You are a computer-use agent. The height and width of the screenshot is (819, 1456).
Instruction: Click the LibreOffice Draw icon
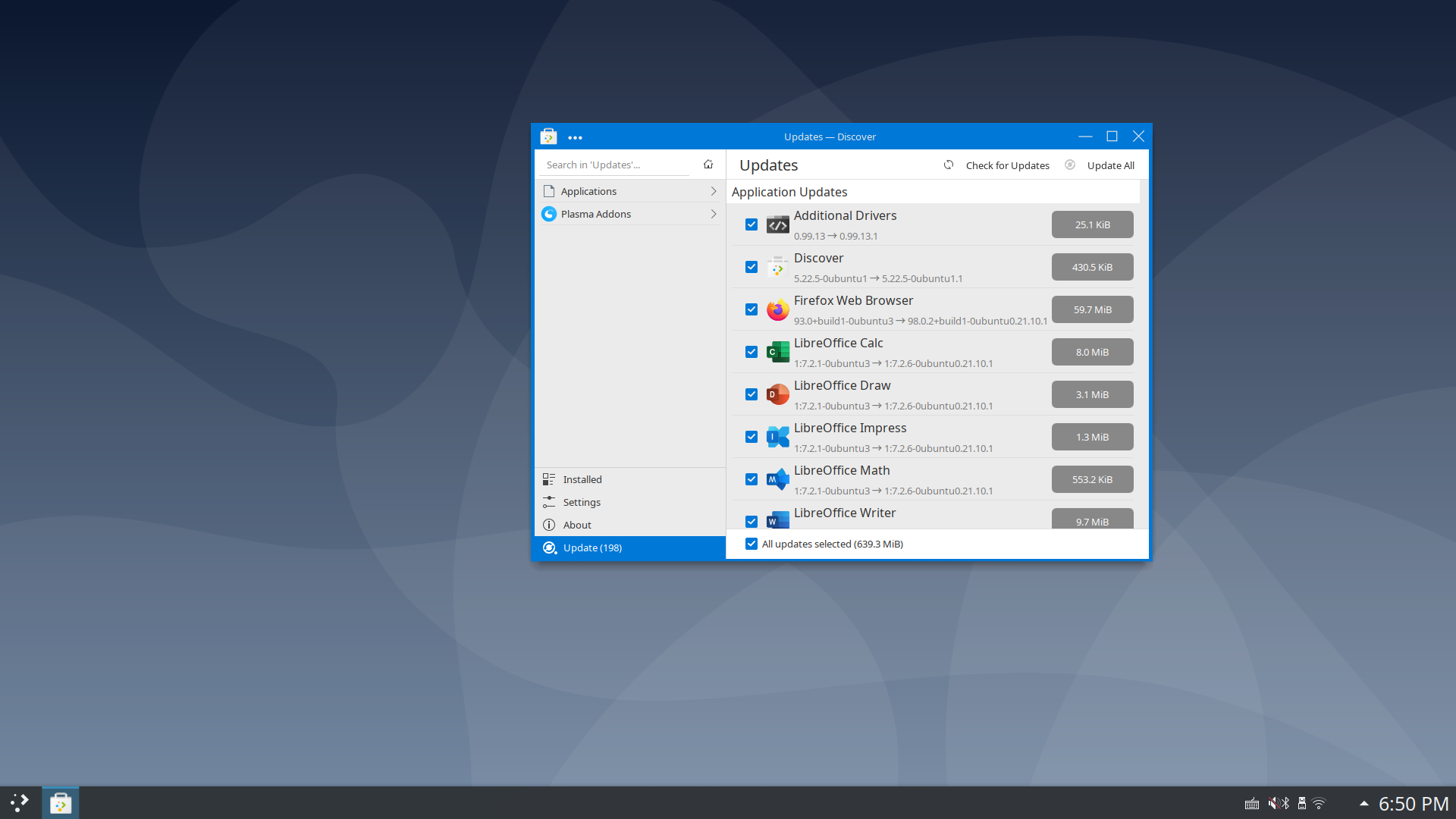coord(777,394)
